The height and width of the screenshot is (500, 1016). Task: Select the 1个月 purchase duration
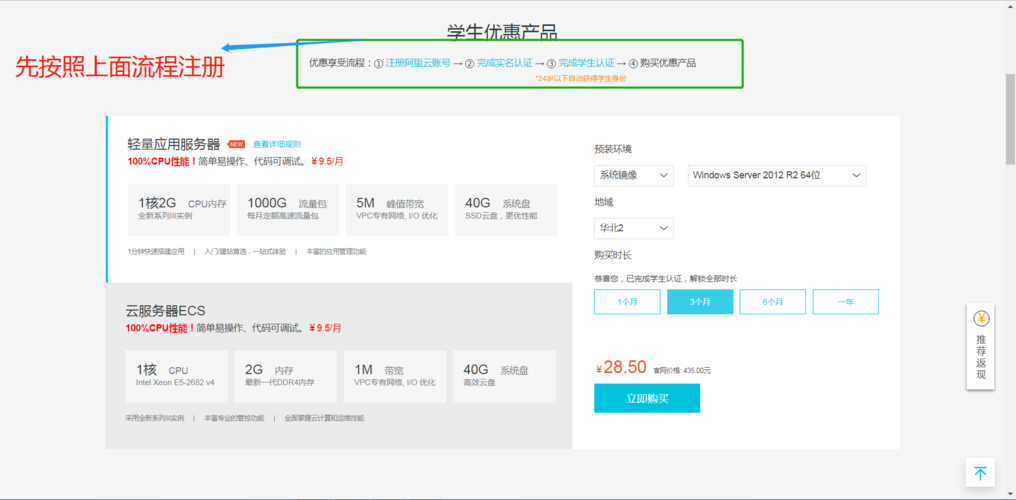point(627,302)
